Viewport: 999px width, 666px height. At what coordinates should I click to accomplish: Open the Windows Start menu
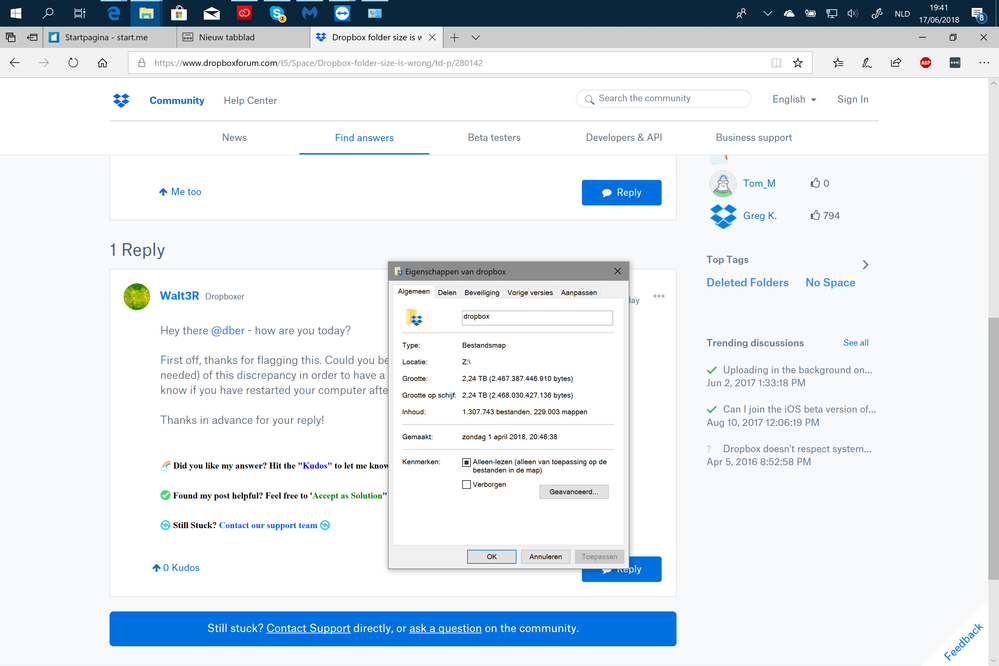click(15, 13)
